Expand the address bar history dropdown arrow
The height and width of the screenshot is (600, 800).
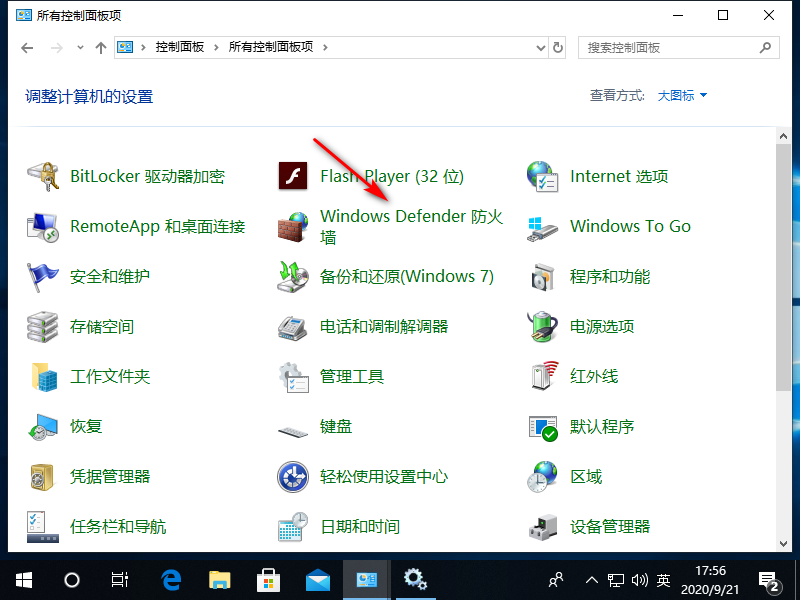tap(539, 47)
